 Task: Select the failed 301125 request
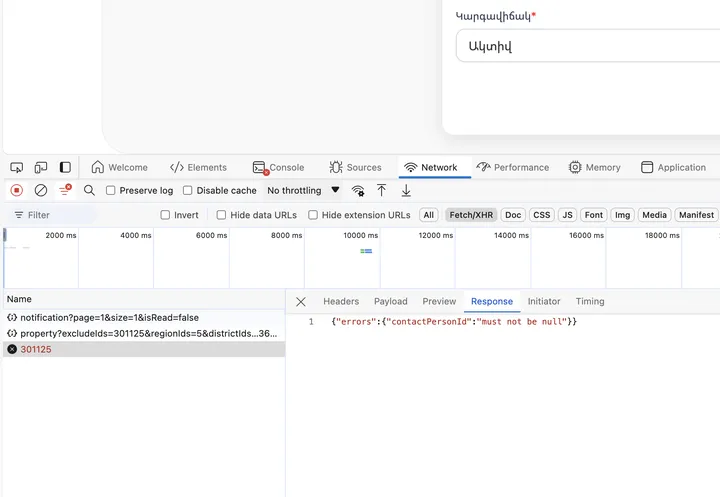pyautogui.click(x=36, y=349)
